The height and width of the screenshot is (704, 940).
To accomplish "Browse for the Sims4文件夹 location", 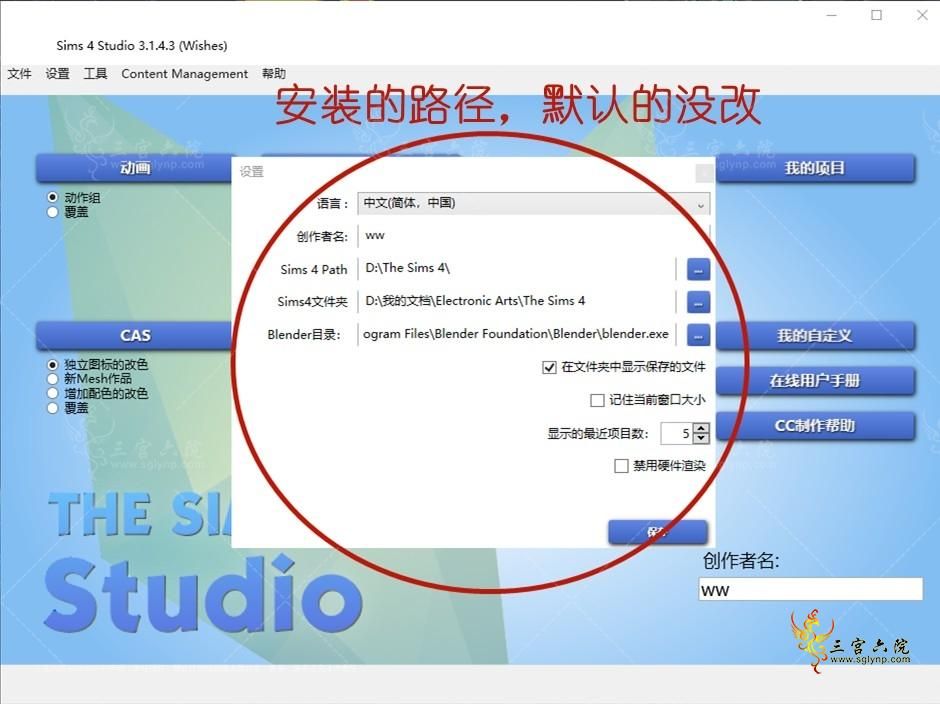I will pos(698,303).
